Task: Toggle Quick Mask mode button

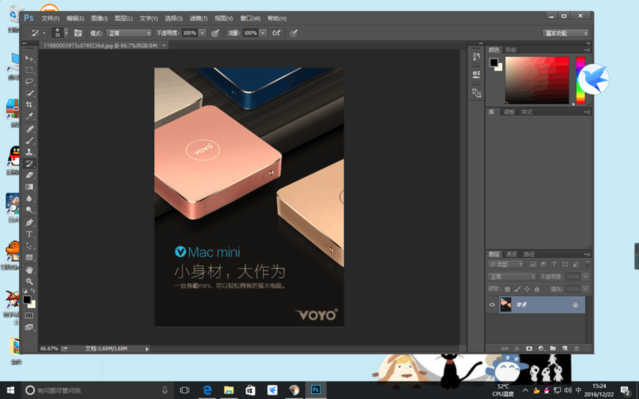Action: [29, 315]
